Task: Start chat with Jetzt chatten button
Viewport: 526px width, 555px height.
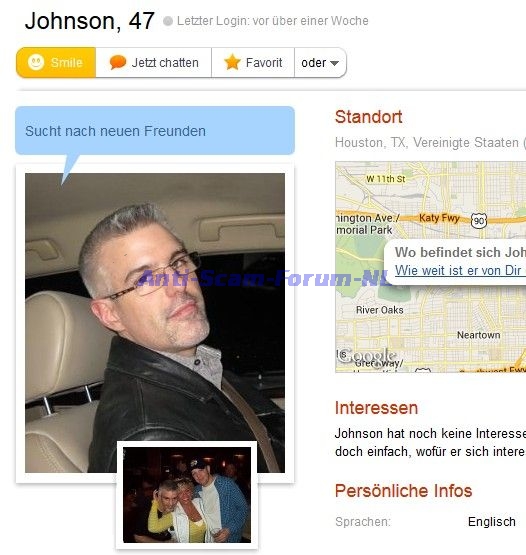Action: tap(154, 63)
